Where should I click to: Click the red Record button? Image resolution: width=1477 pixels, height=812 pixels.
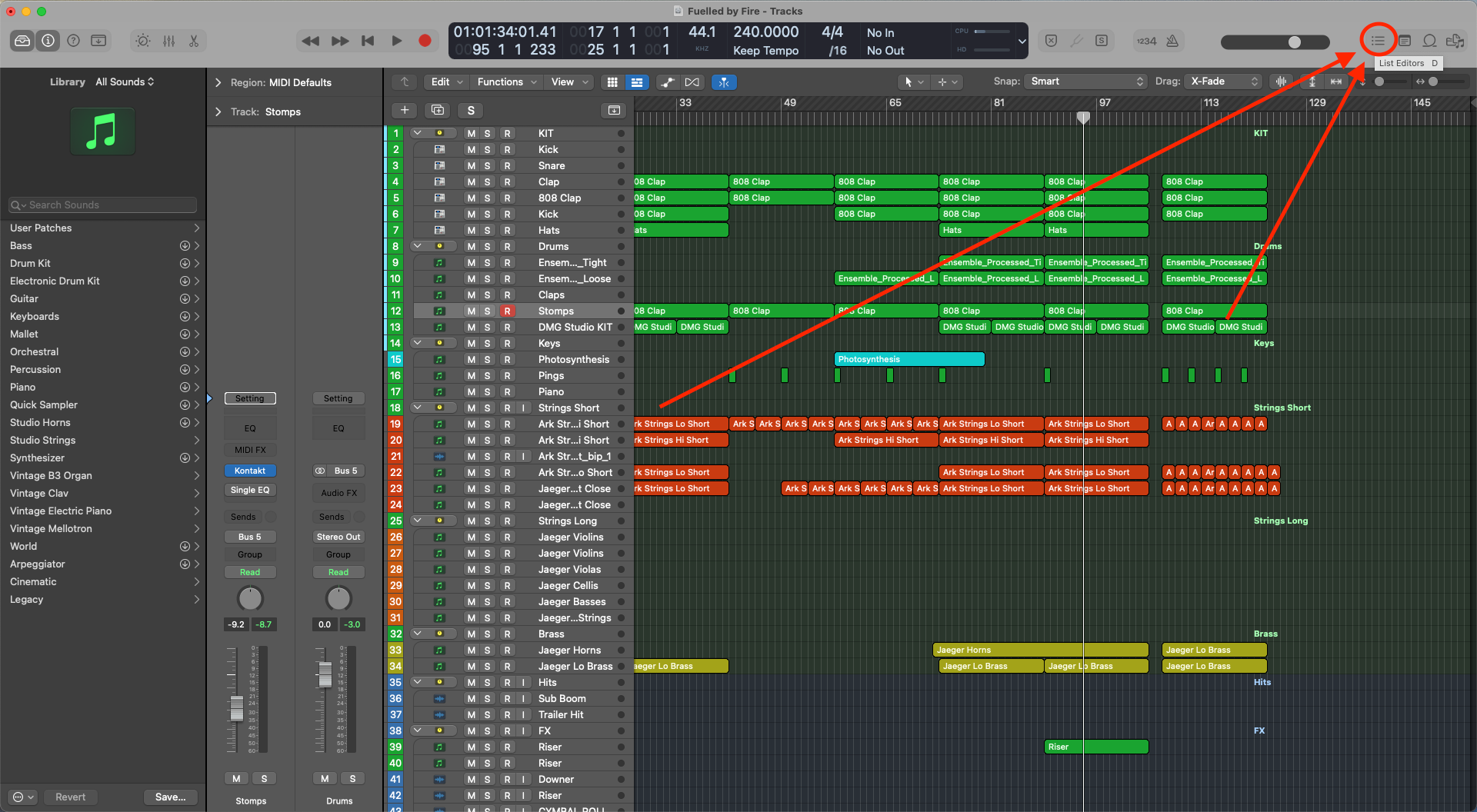[x=425, y=41]
